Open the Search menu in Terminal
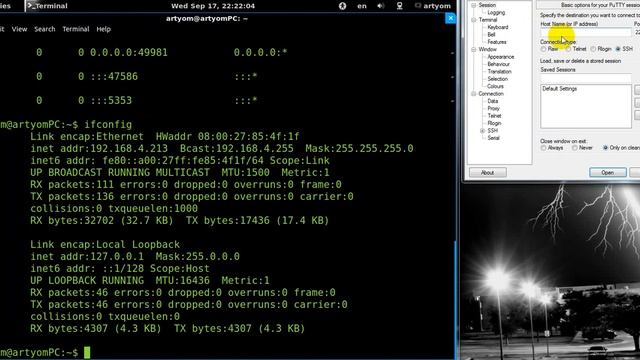 (44, 29)
